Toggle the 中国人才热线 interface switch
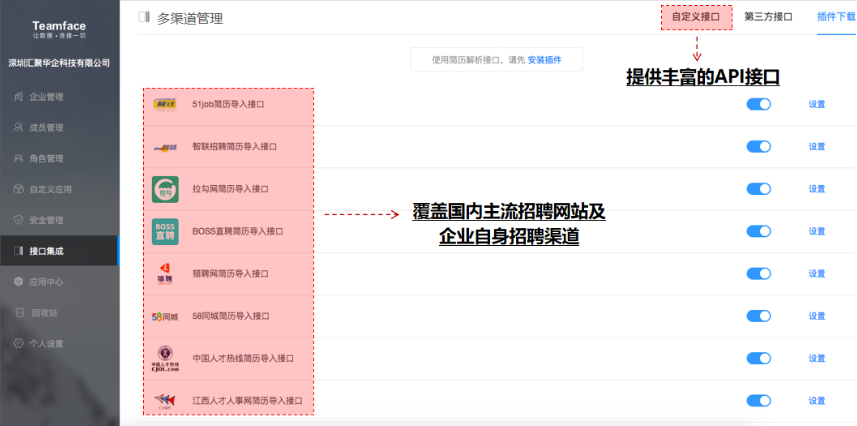The width and height of the screenshot is (857, 426). (759, 358)
